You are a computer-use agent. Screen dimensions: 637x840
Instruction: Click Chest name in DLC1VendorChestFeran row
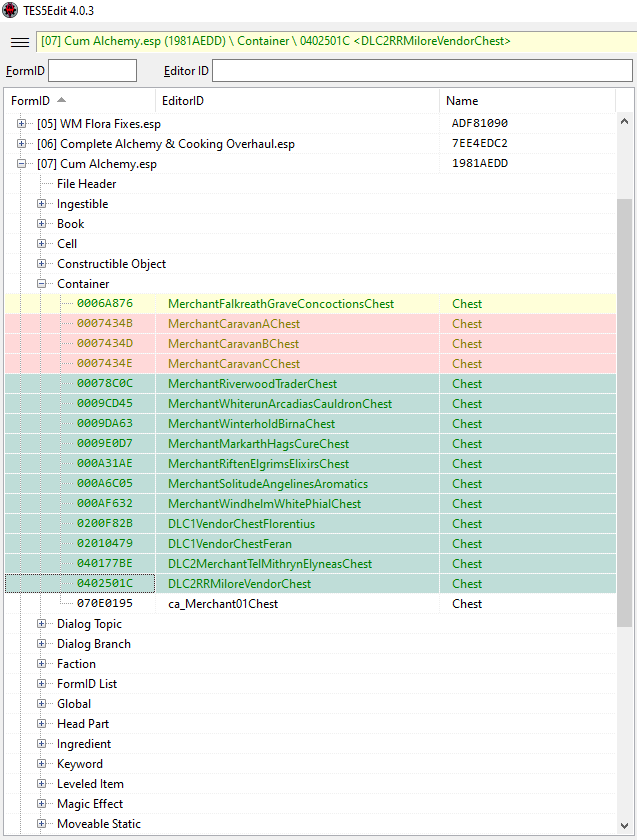click(x=467, y=544)
